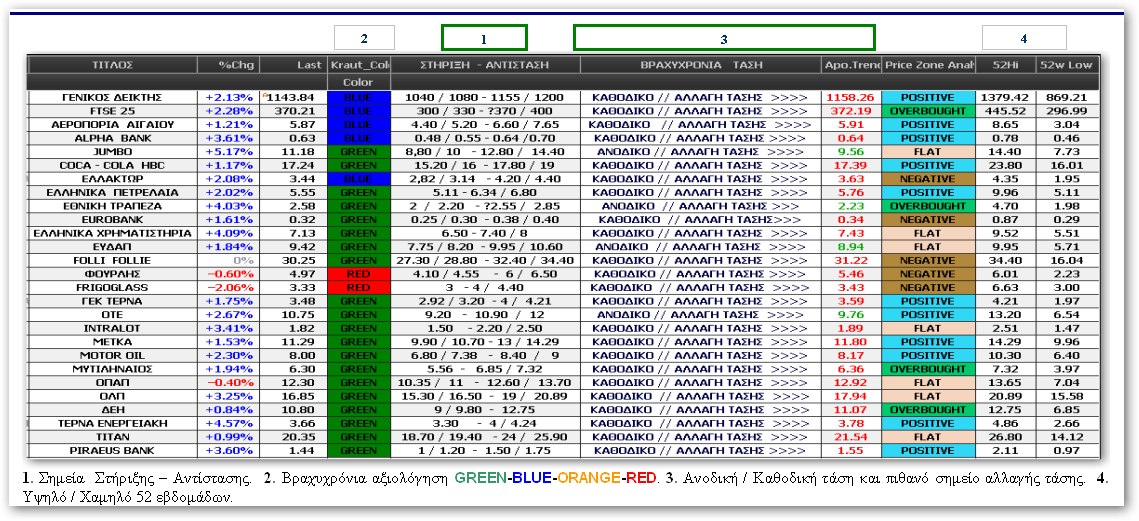This screenshot has width=1139, height=521.
Task: Select the Apo.Trend column header
Action: pos(851,65)
